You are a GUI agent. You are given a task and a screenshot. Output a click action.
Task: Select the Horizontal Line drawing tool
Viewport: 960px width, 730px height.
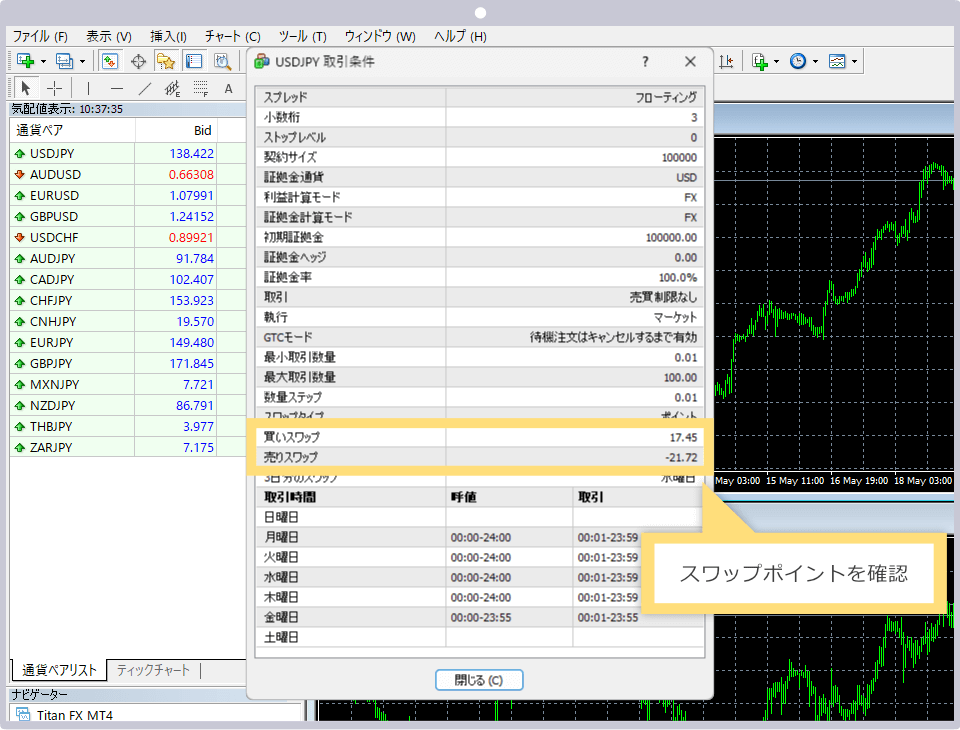[x=117, y=88]
